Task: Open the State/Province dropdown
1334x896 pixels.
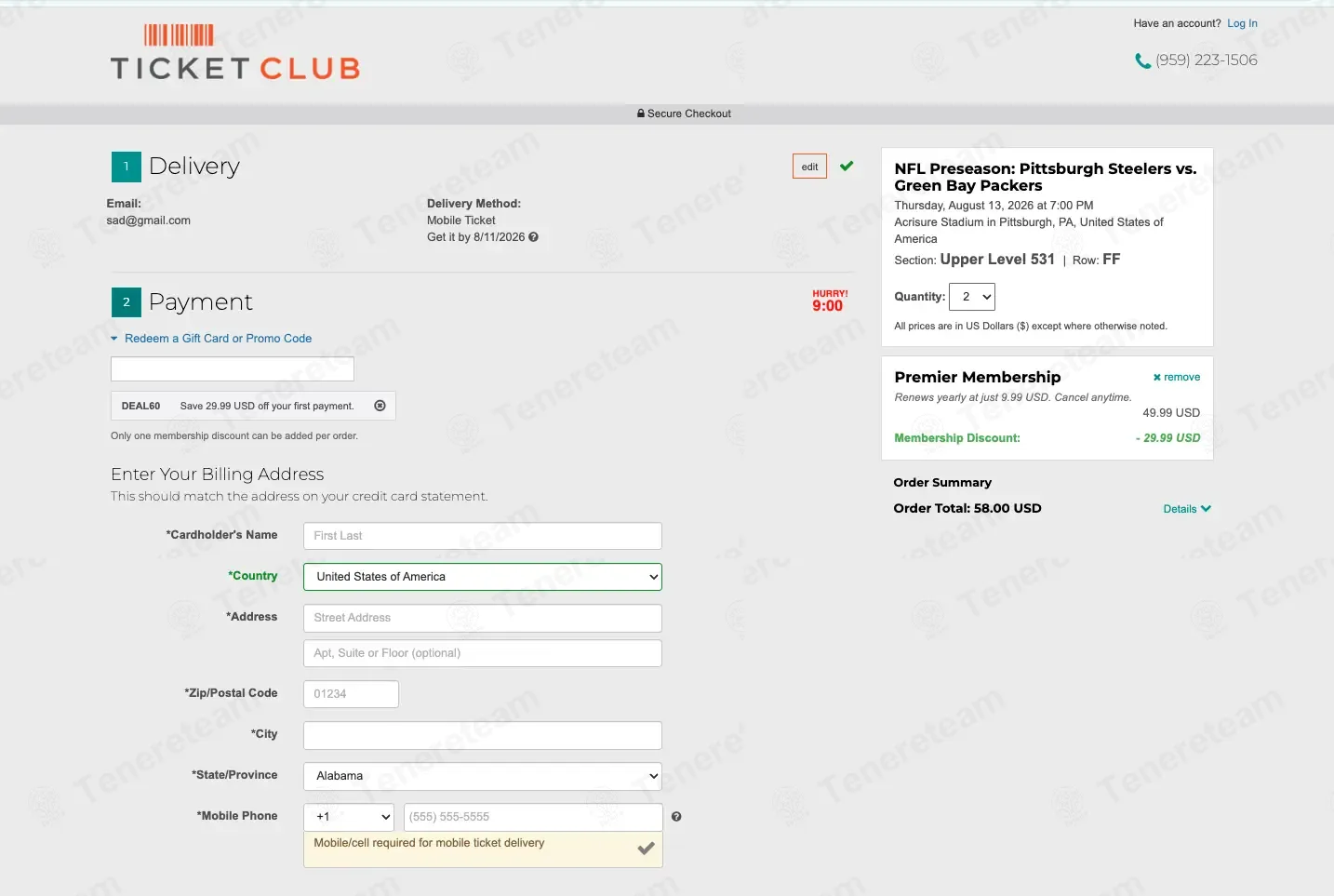Action: tap(483, 776)
